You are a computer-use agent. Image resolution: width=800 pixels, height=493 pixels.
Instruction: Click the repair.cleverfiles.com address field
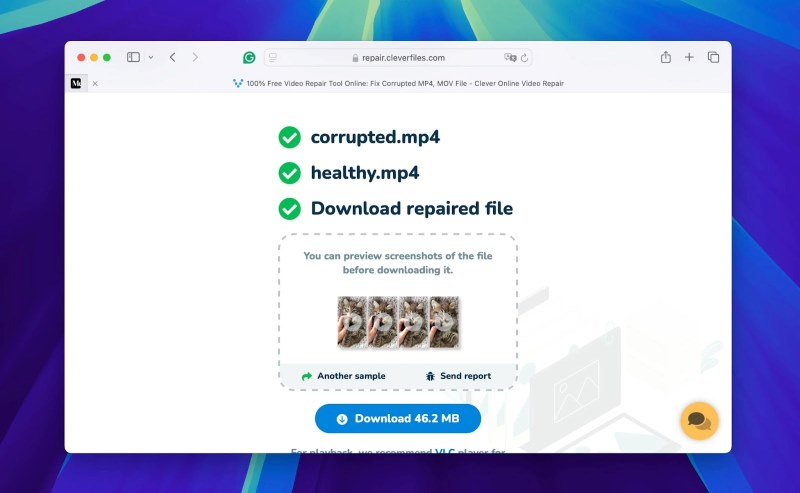point(398,58)
